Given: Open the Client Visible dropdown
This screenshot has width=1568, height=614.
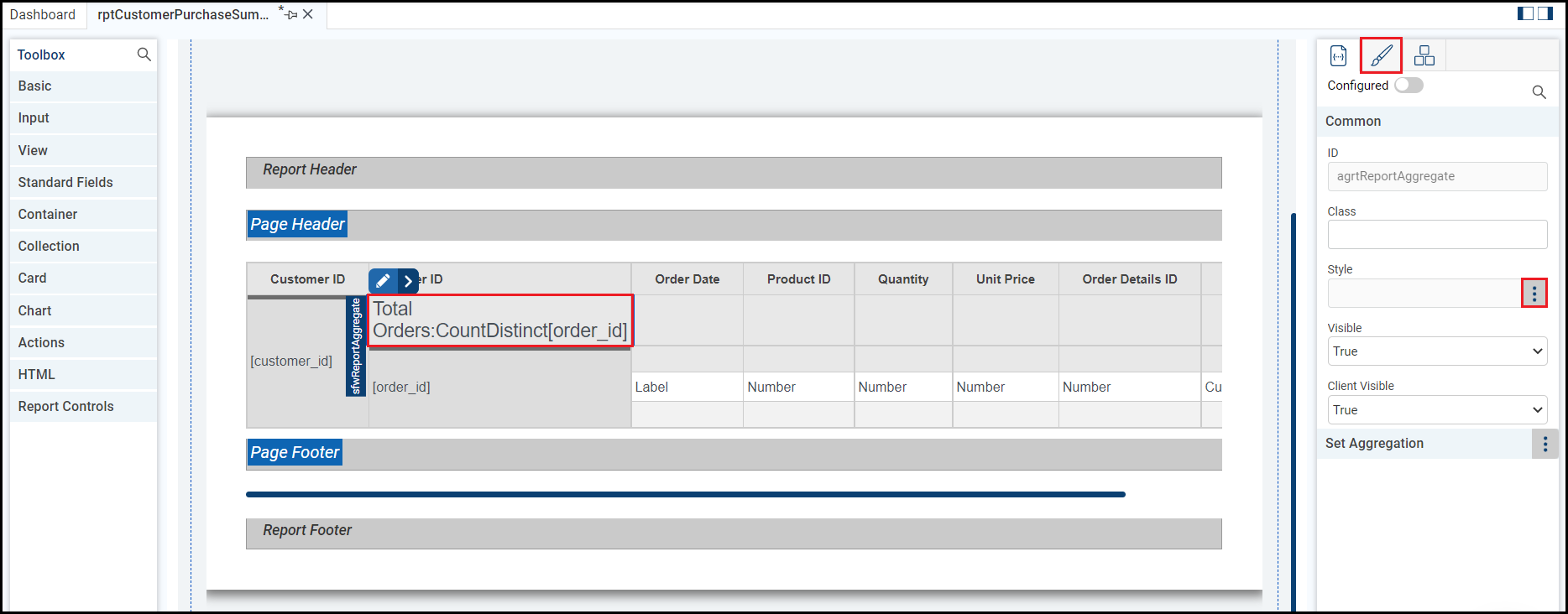Looking at the screenshot, I should tap(1437, 410).
